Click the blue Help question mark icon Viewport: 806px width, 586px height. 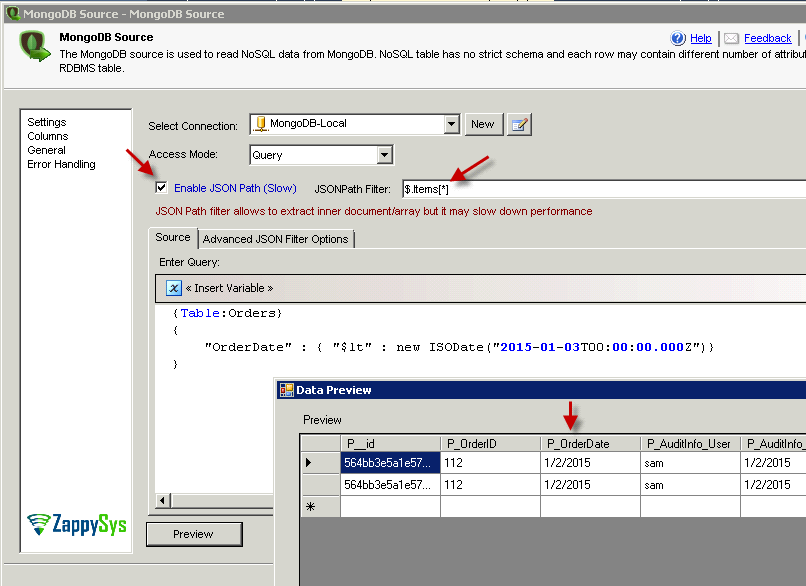[x=679, y=38]
